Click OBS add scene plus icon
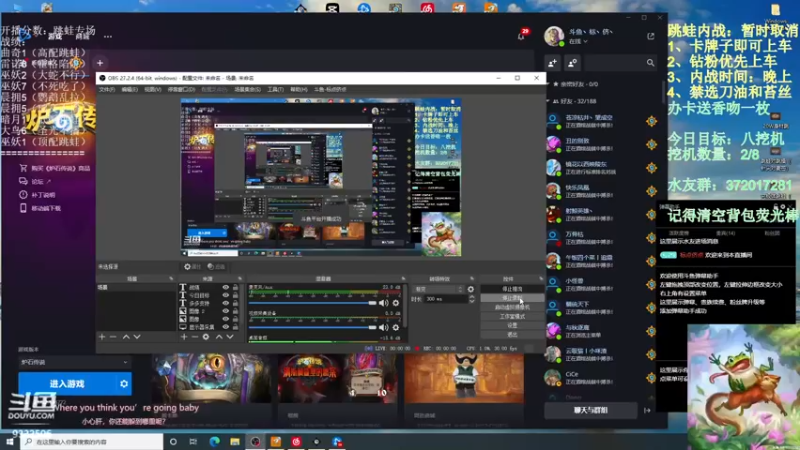Screen dimensions: 800x450 click(102, 337)
